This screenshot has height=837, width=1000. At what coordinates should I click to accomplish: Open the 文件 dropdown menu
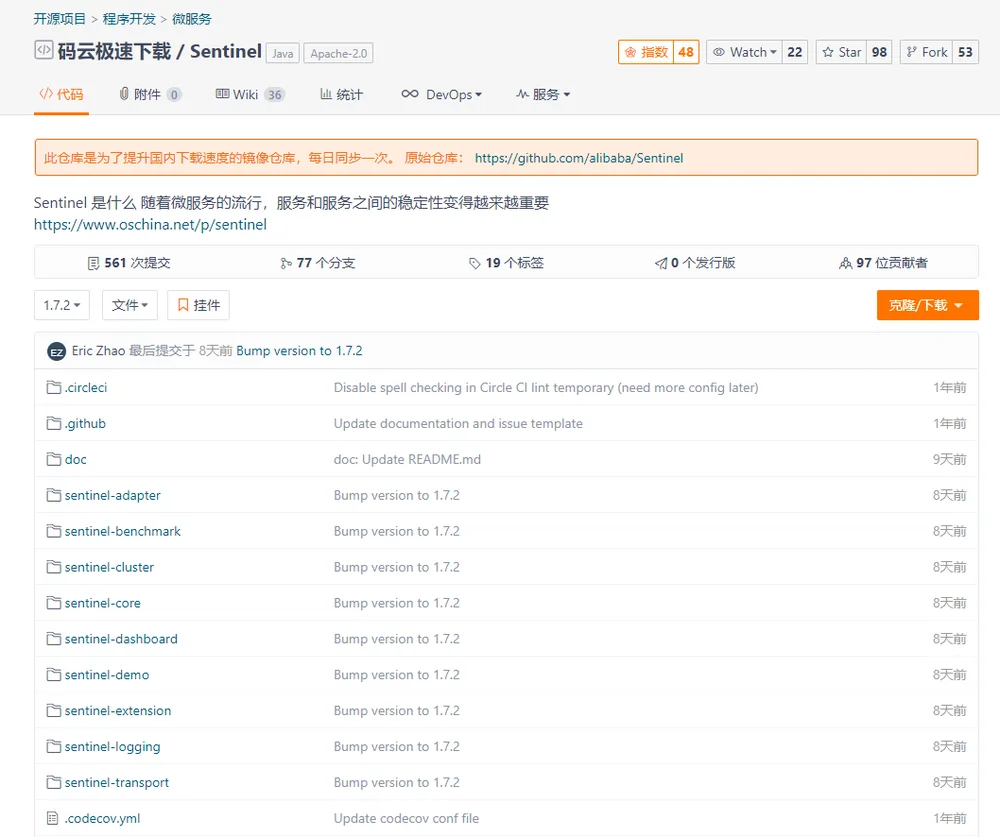pos(129,305)
